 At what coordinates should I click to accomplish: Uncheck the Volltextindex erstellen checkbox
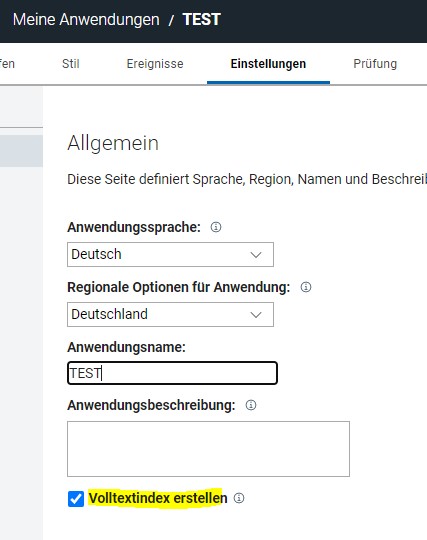[x=76, y=499]
